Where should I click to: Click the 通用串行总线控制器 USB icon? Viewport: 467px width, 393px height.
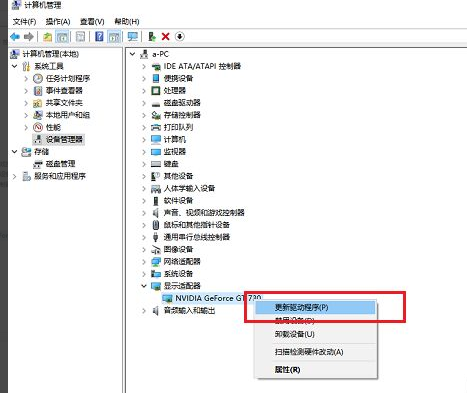tap(156, 237)
